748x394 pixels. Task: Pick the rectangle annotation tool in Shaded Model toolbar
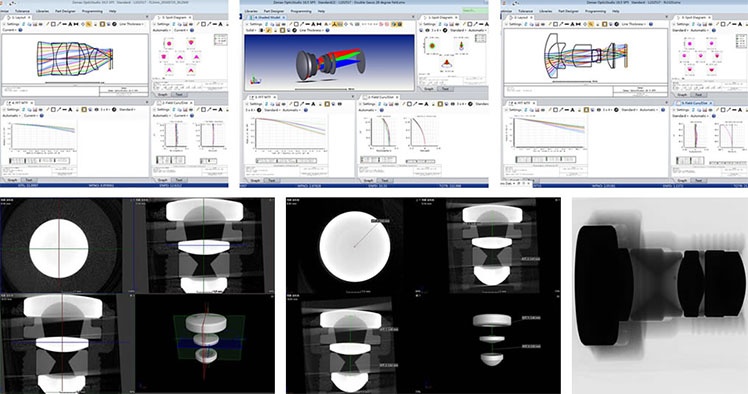pyautogui.click(x=296, y=24)
